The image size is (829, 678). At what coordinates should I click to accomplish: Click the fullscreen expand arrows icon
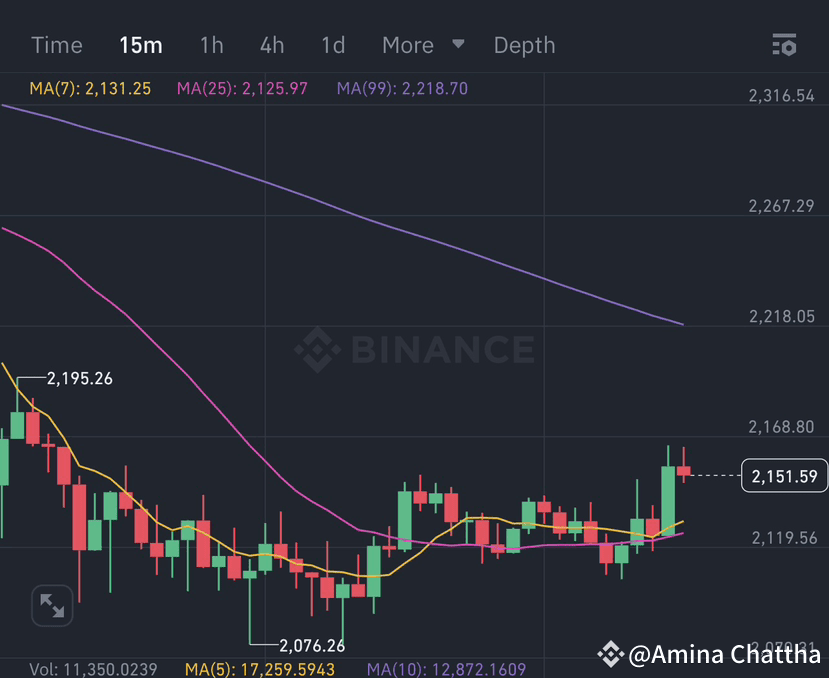click(x=51, y=605)
